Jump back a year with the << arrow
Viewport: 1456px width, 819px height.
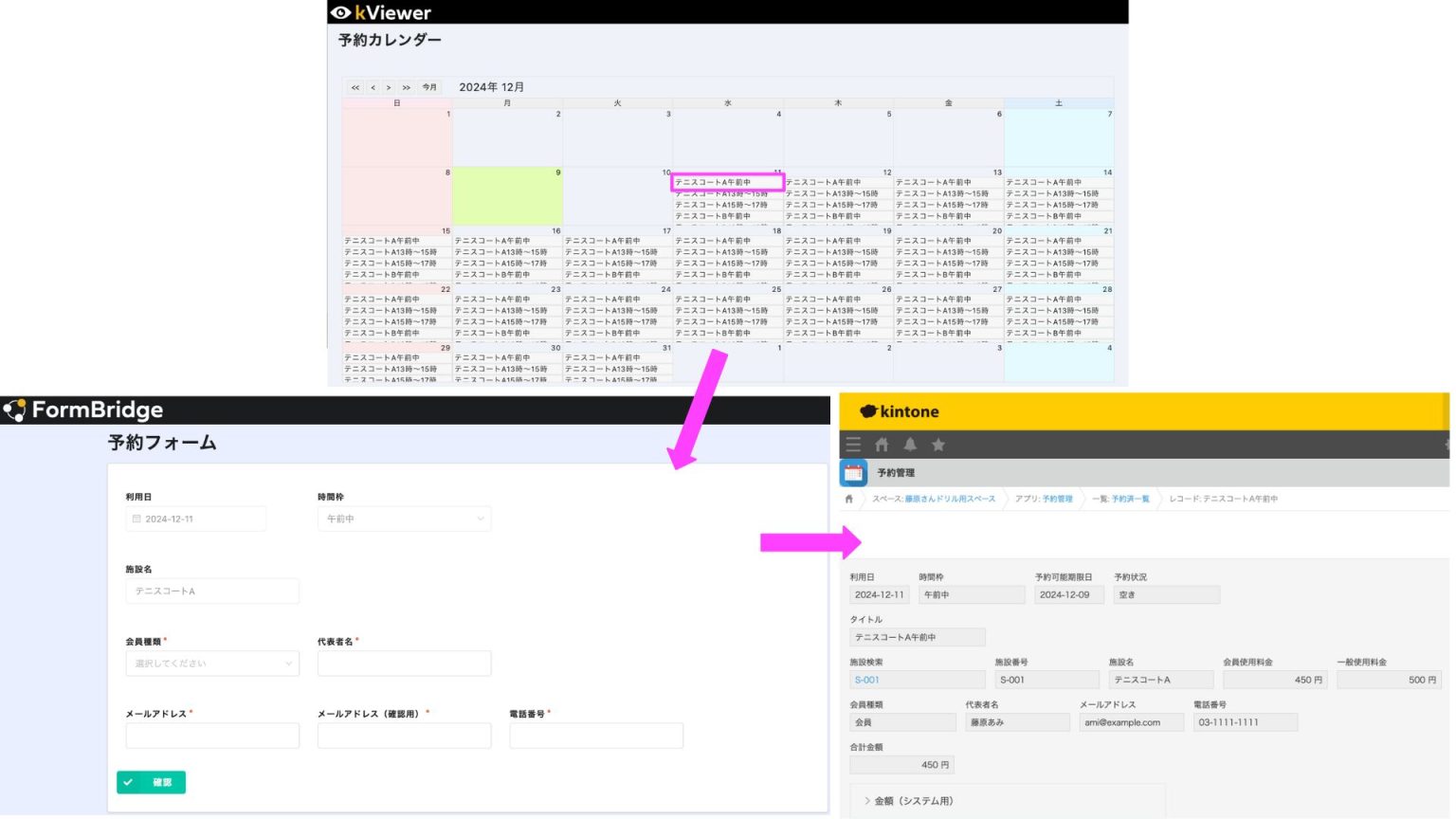[x=355, y=87]
